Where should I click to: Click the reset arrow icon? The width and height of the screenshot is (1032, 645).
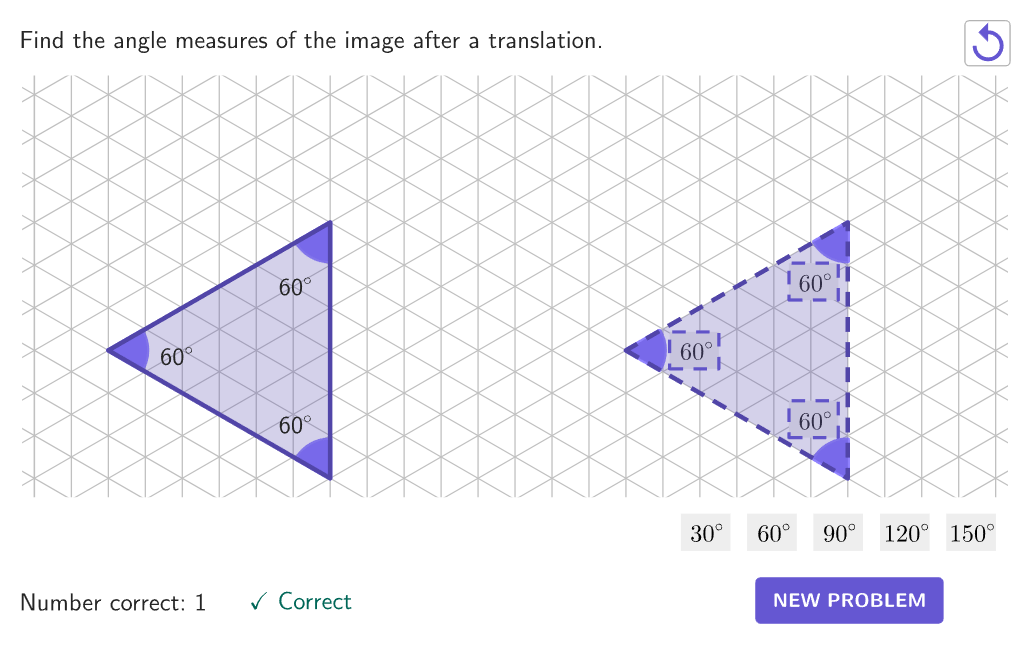coord(987,43)
